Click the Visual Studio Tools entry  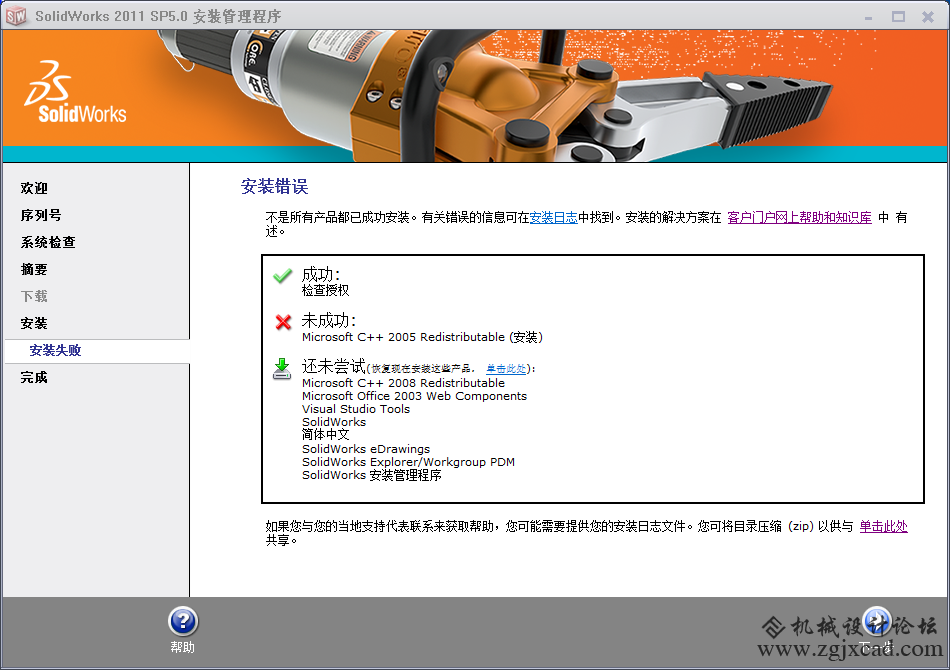pos(356,409)
